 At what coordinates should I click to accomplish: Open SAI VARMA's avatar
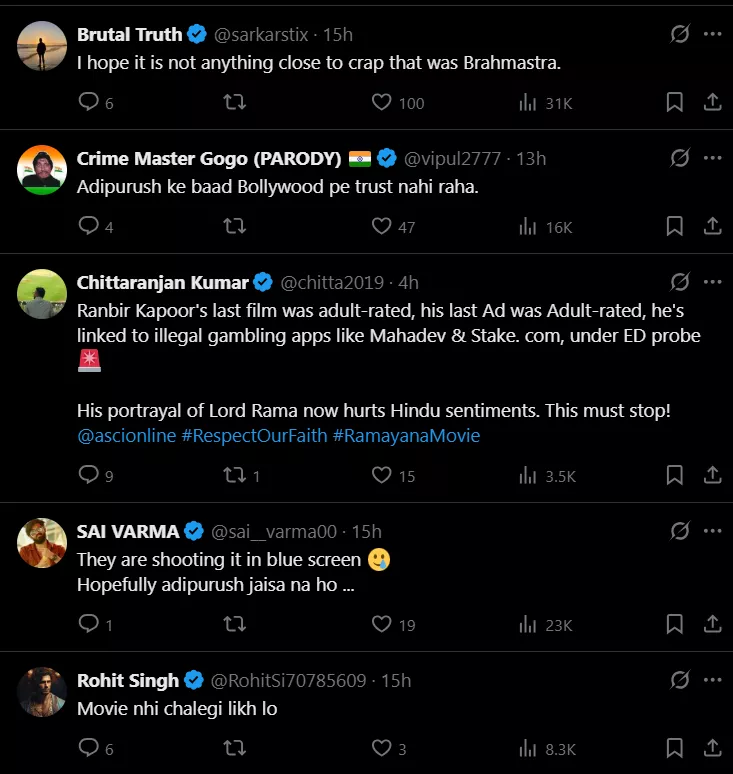coord(42,543)
